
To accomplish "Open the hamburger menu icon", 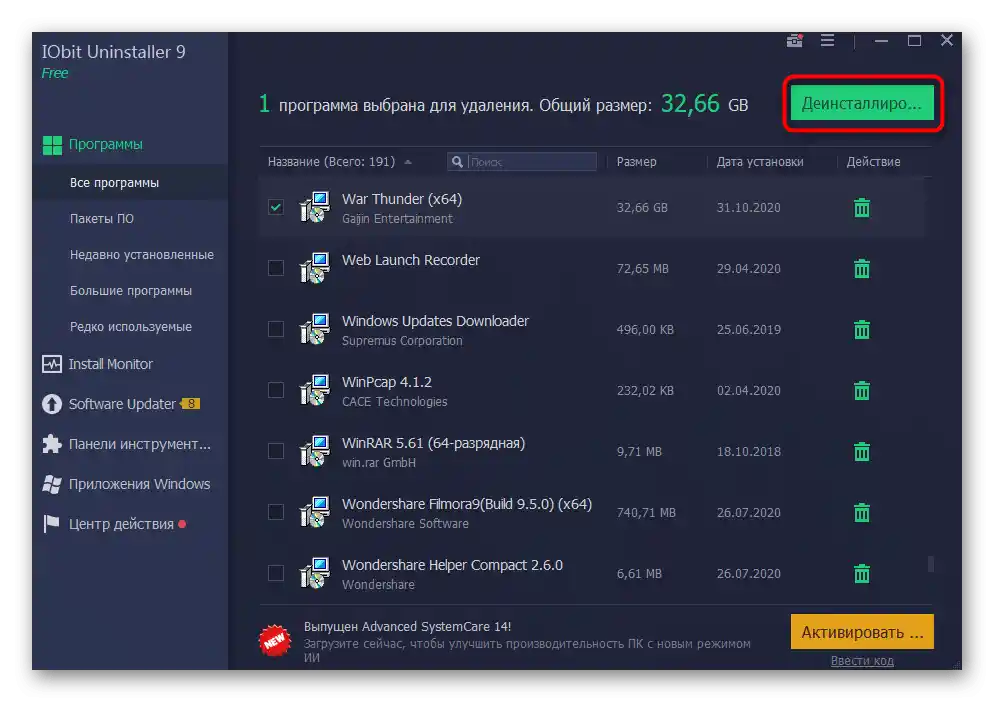I will (x=827, y=41).
